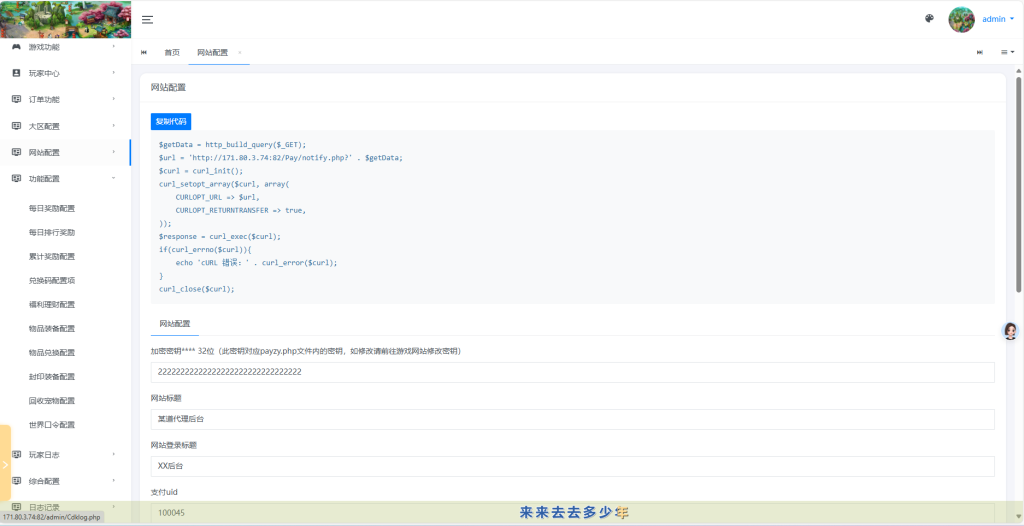Open 兑换码配置项 in the sidebar
1024x526 pixels.
tap(52, 280)
